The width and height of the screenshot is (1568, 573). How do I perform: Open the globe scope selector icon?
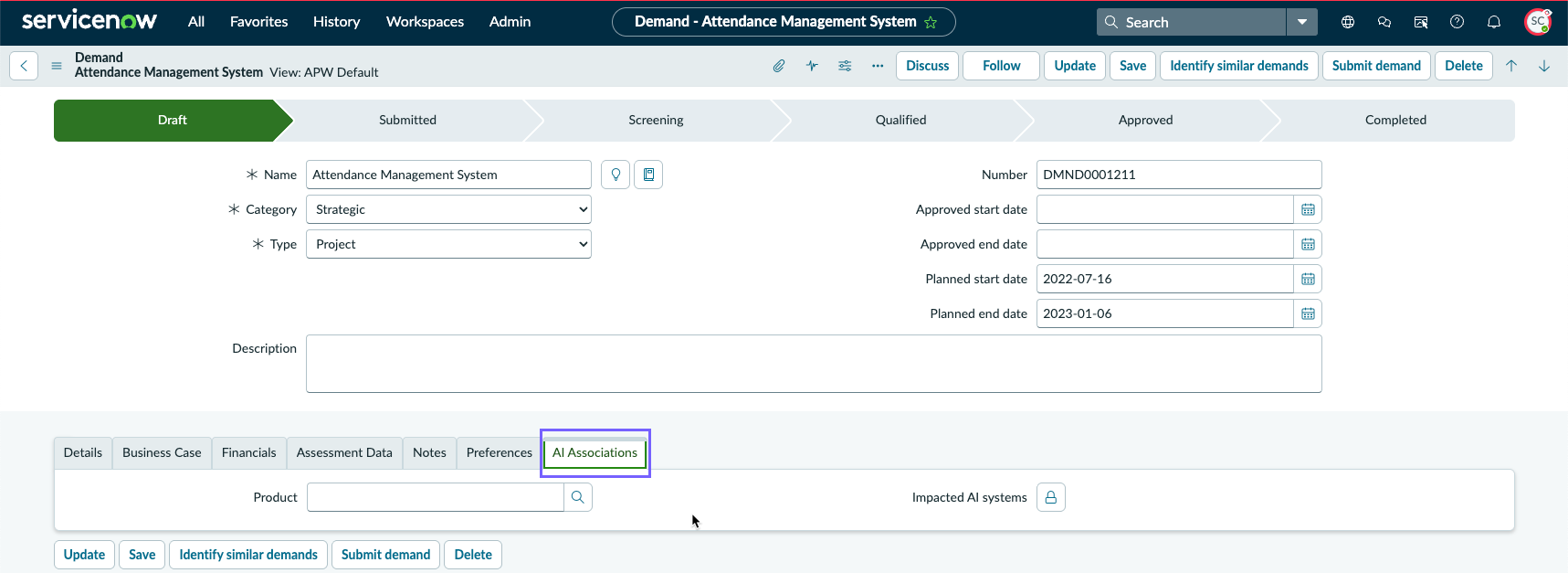[1348, 22]
